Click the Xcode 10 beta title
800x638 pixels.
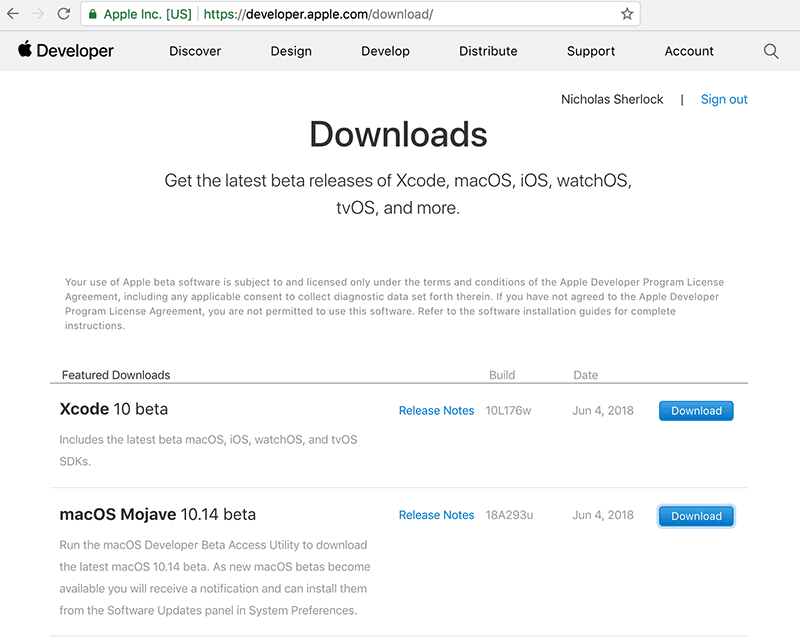tap(114, 409)
